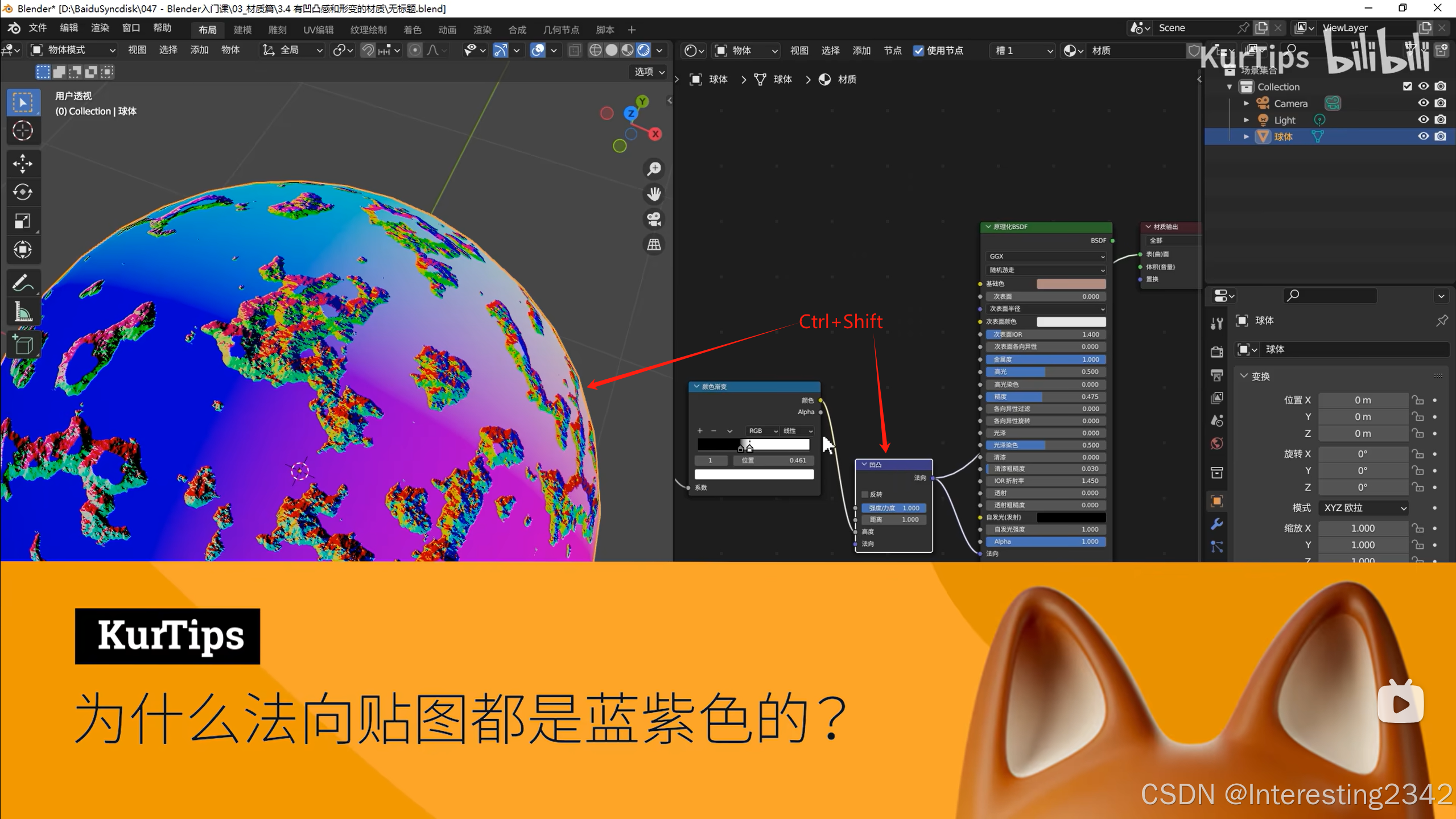
Task: Open the 物体模式 mode dropdown
Action: pyautogui.click(x=73, y=50)
